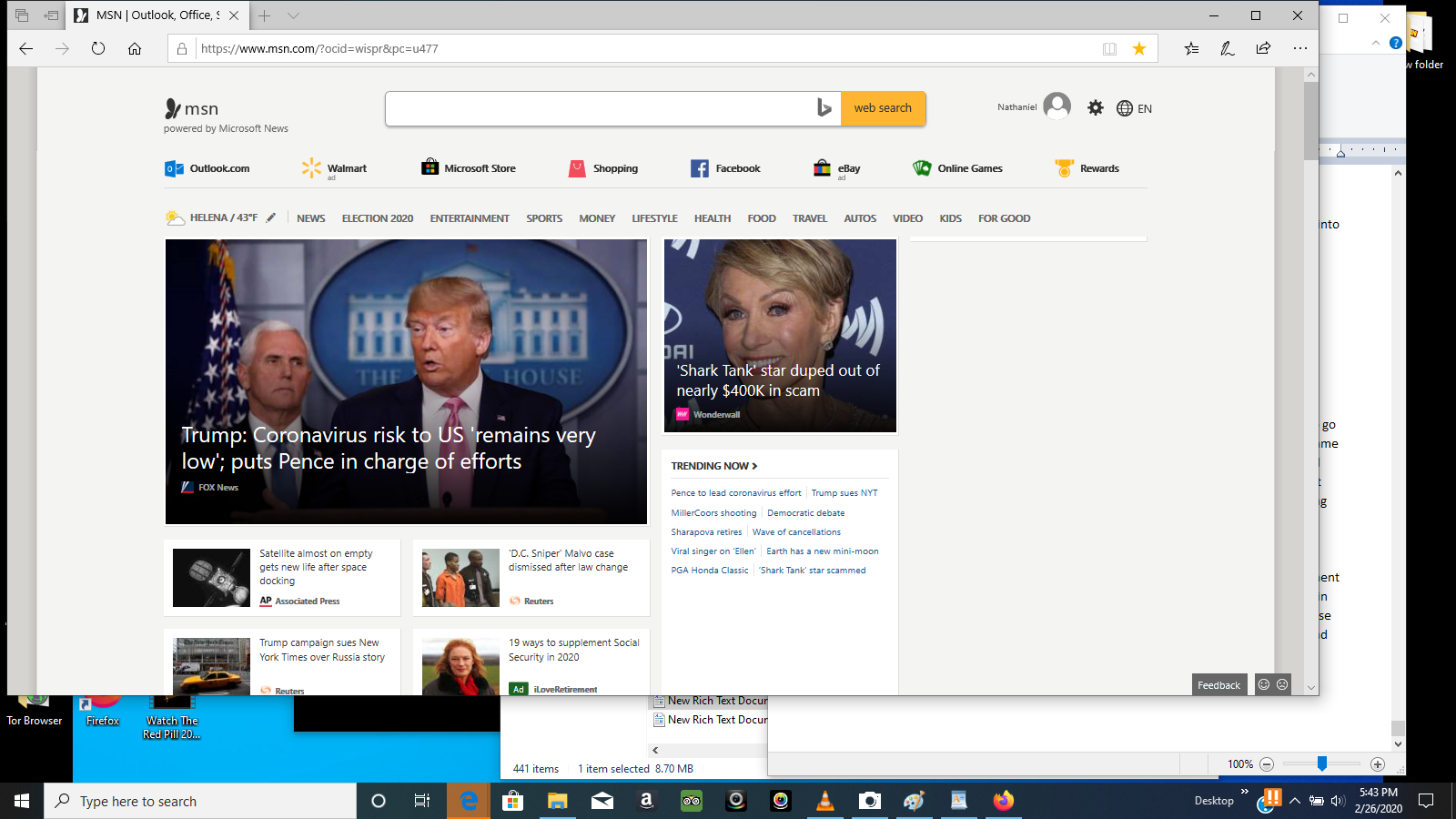1456x819 pixels.
Task: Click the reading view book icon
Action: pos(1109,49)
